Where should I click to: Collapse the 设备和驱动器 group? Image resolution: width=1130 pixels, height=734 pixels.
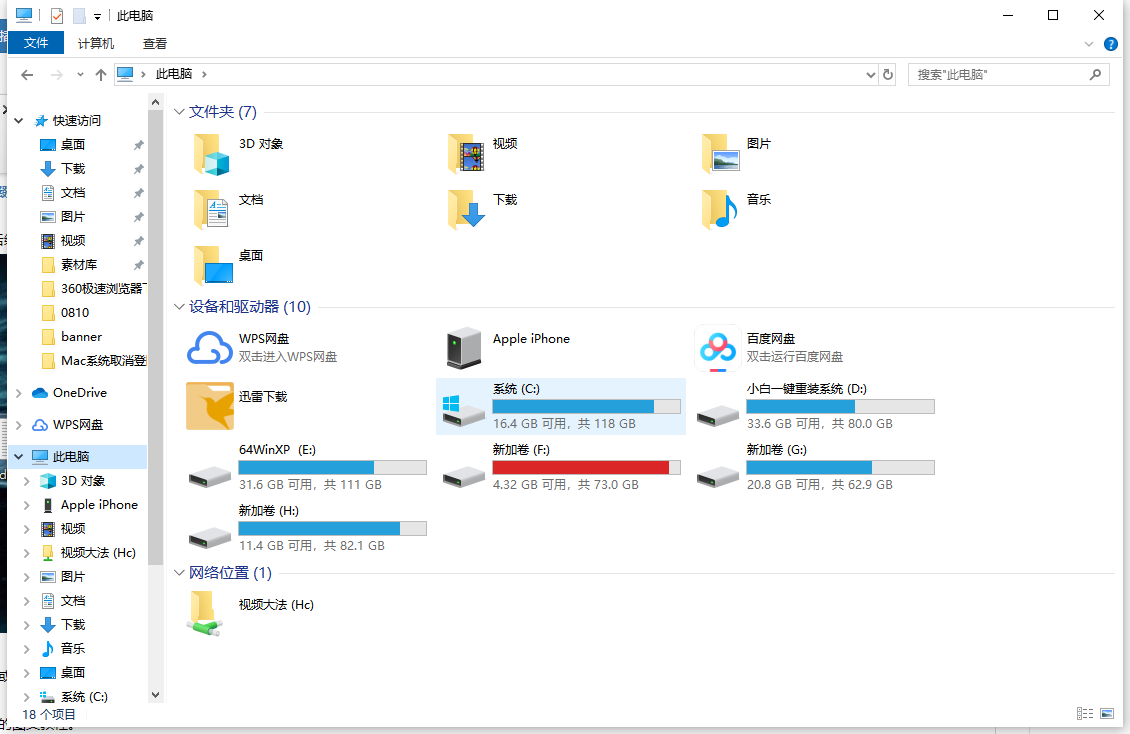(x=179, y=307)
